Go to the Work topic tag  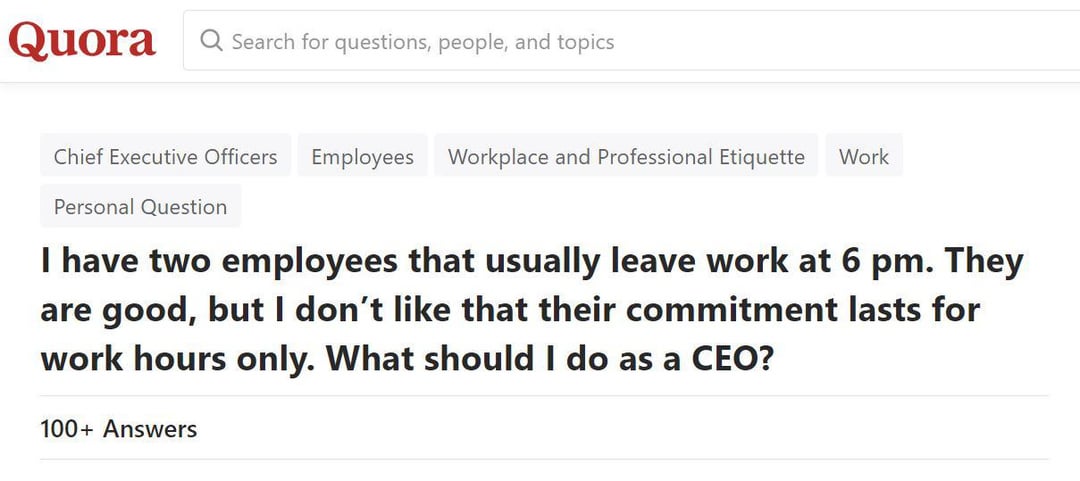pyautogui.click(x=864, y=157)
